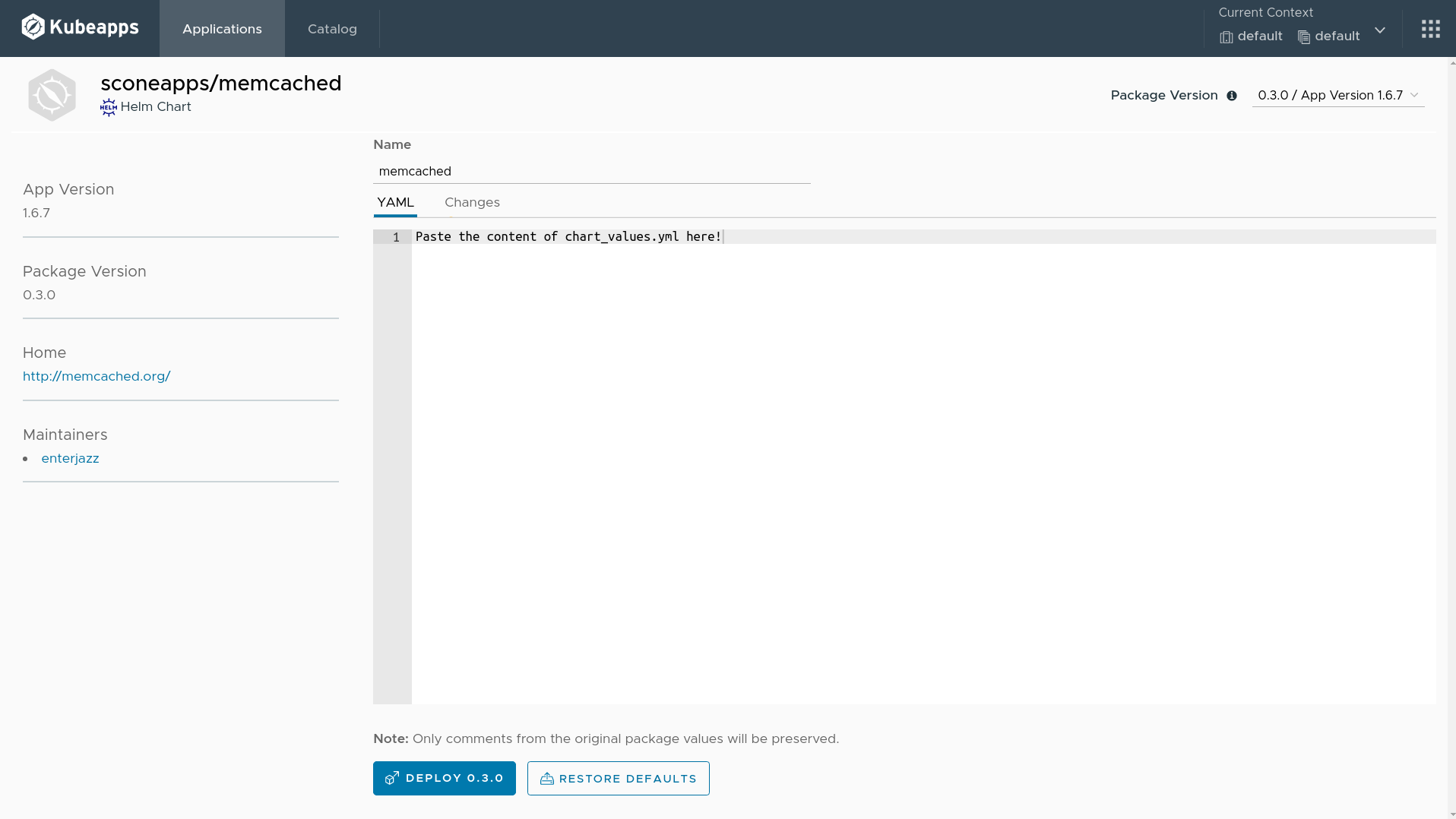Click the Package Version info icon
The height and width of the screenshot is (819, 1456).
1231,96
